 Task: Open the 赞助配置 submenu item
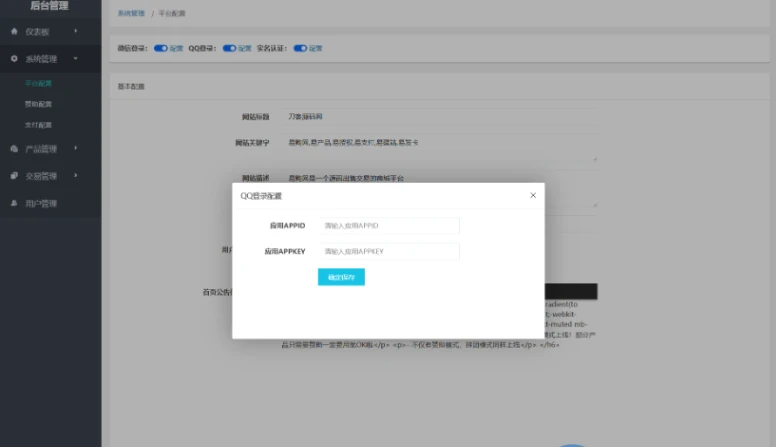point(39,104)
